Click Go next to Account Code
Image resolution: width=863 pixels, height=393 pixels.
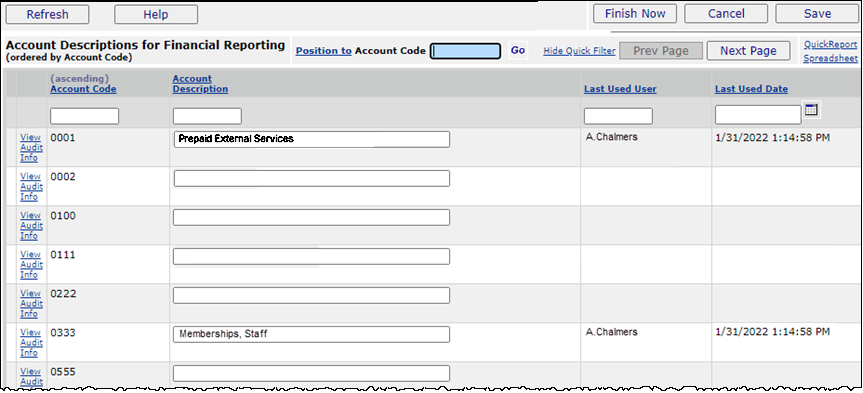518,50
